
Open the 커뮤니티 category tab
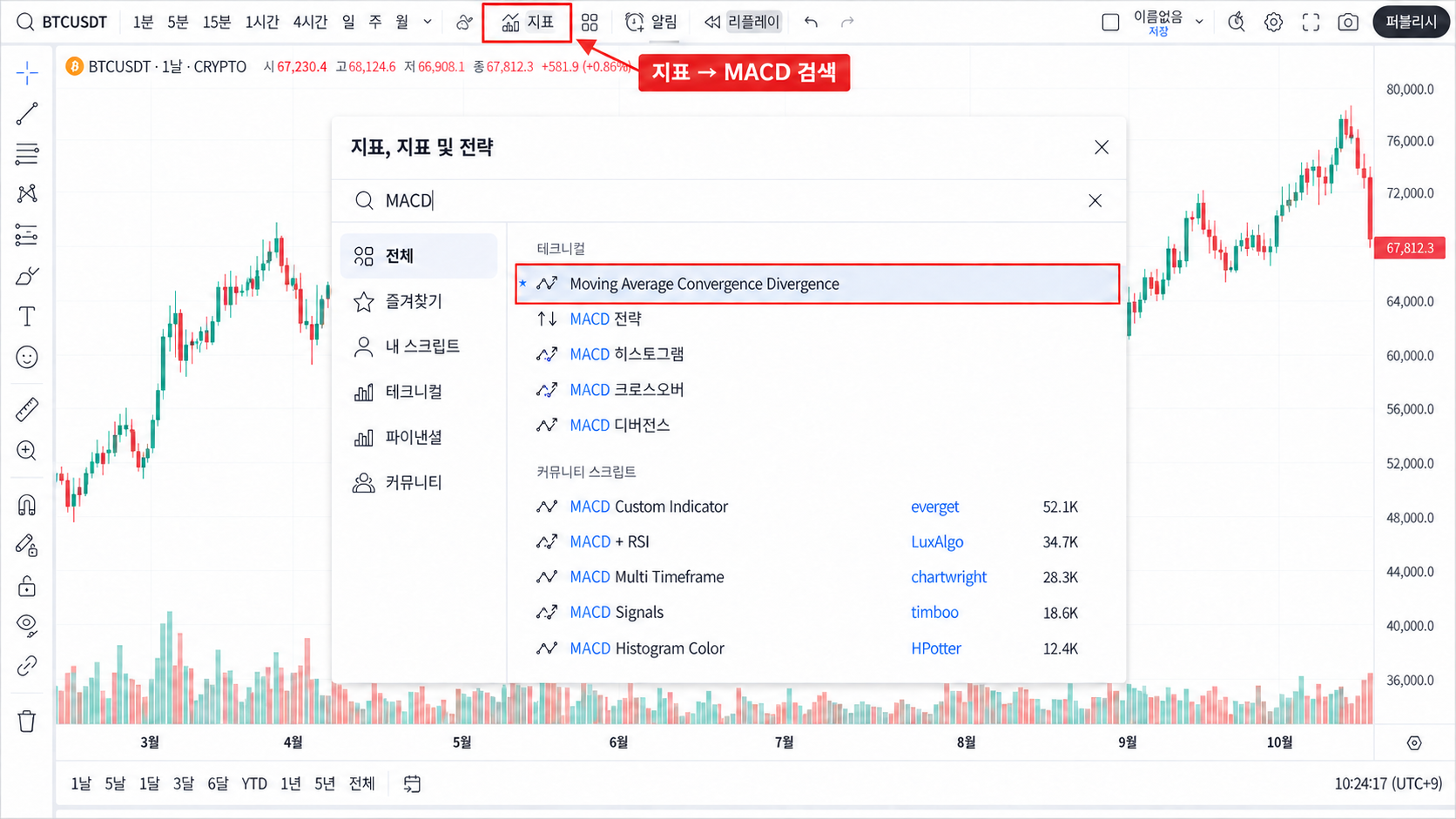pyautogui.click(x=419, y=482)
